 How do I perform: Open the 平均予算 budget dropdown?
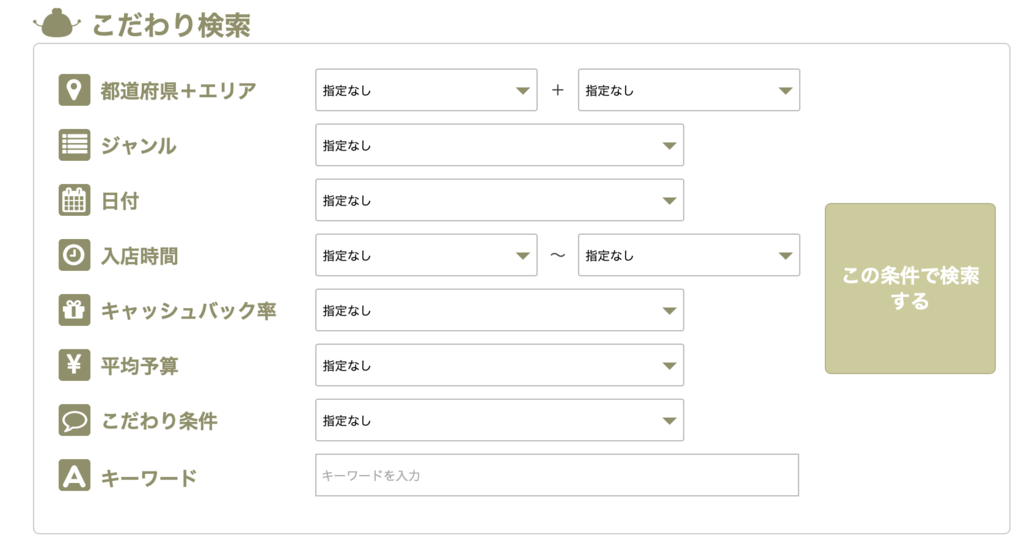pos(500,365)
